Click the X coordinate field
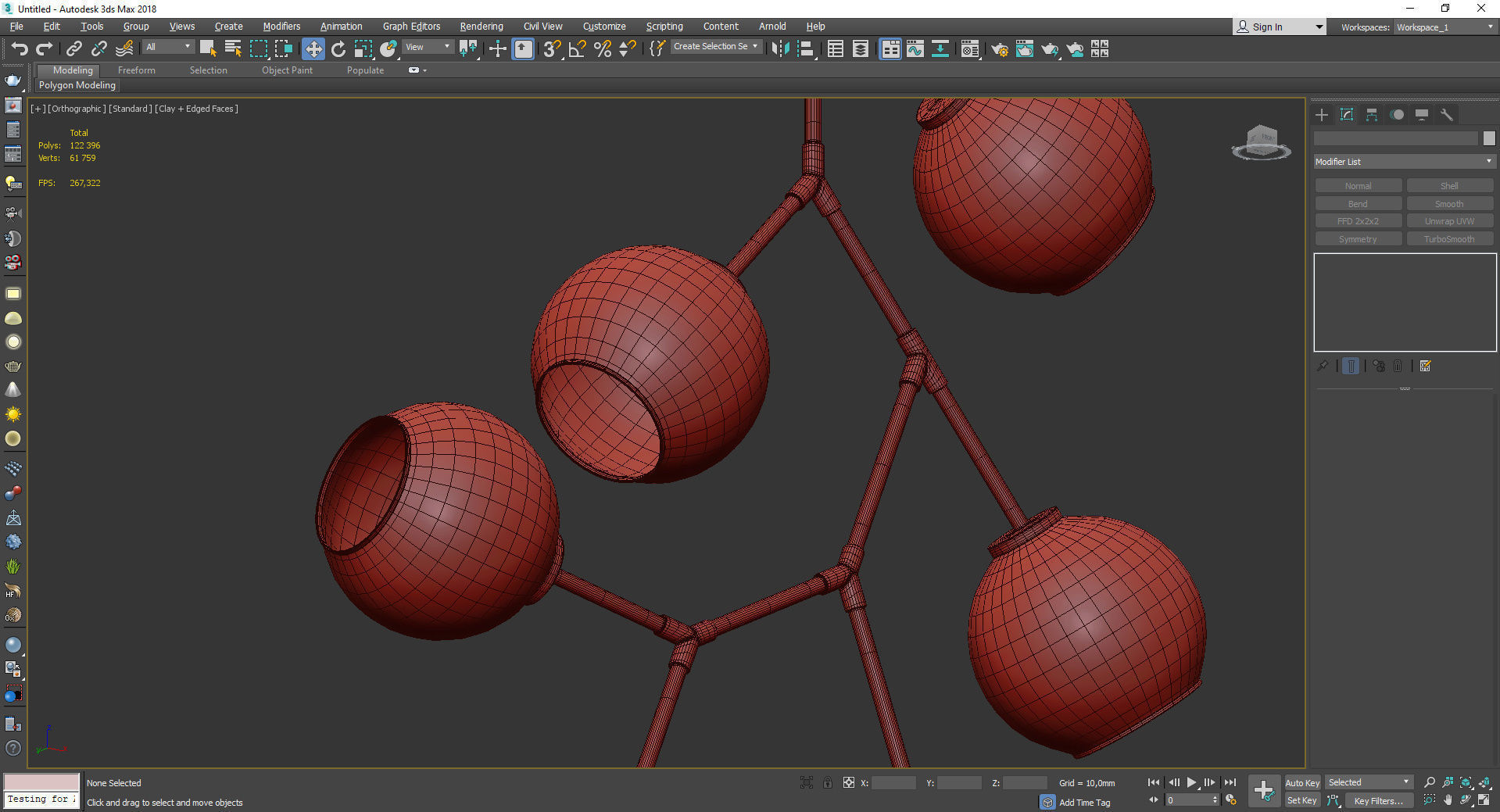Image resolution: width=1500 pixels, height=812 pixels. [893, 782]
